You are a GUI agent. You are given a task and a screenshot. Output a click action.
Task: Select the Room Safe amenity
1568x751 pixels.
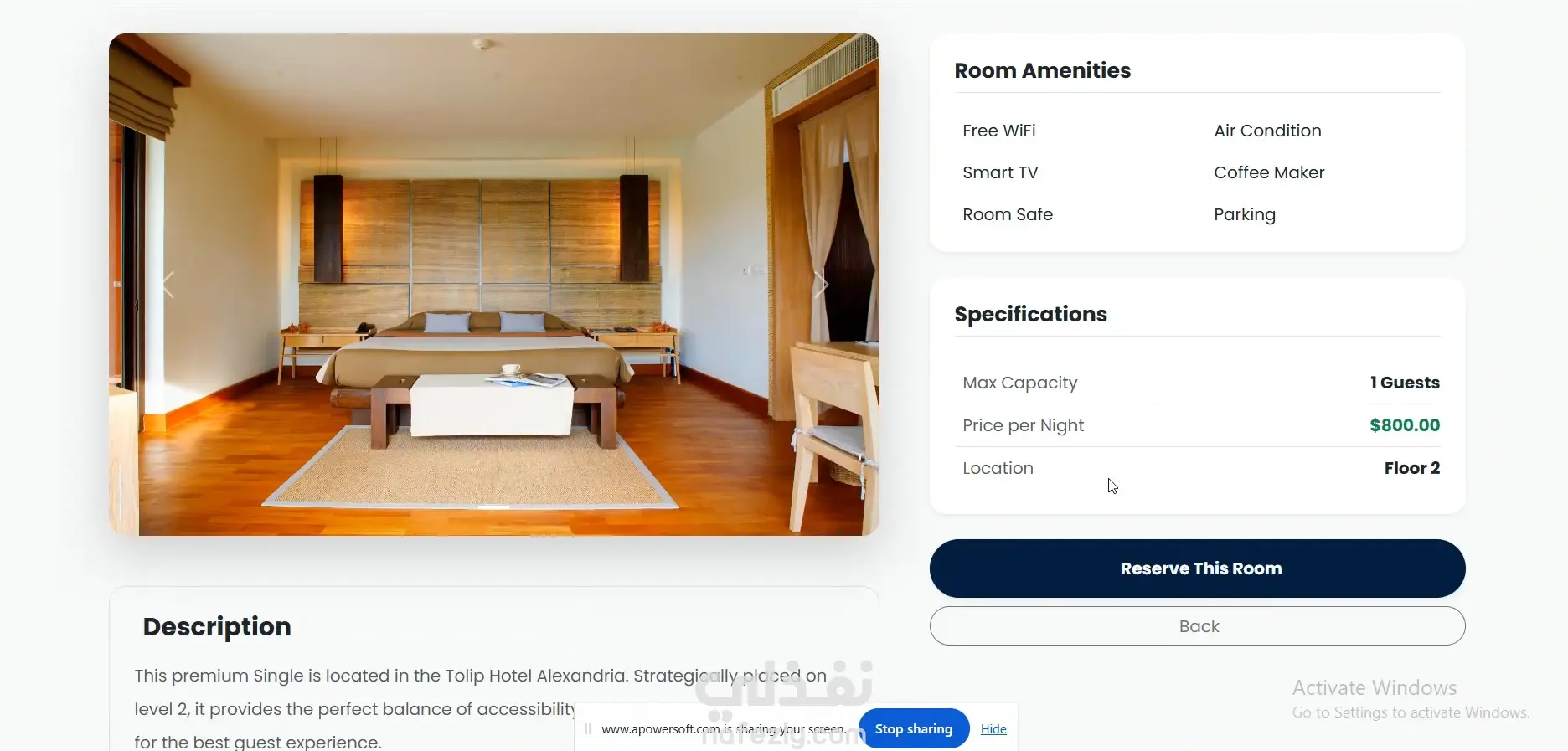coord(1008,214)
